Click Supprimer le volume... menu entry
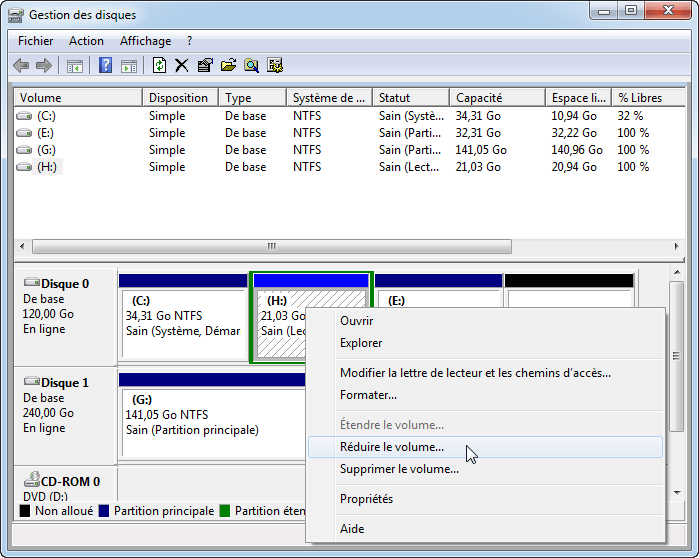The image size is (699, 558). point(399,469)
